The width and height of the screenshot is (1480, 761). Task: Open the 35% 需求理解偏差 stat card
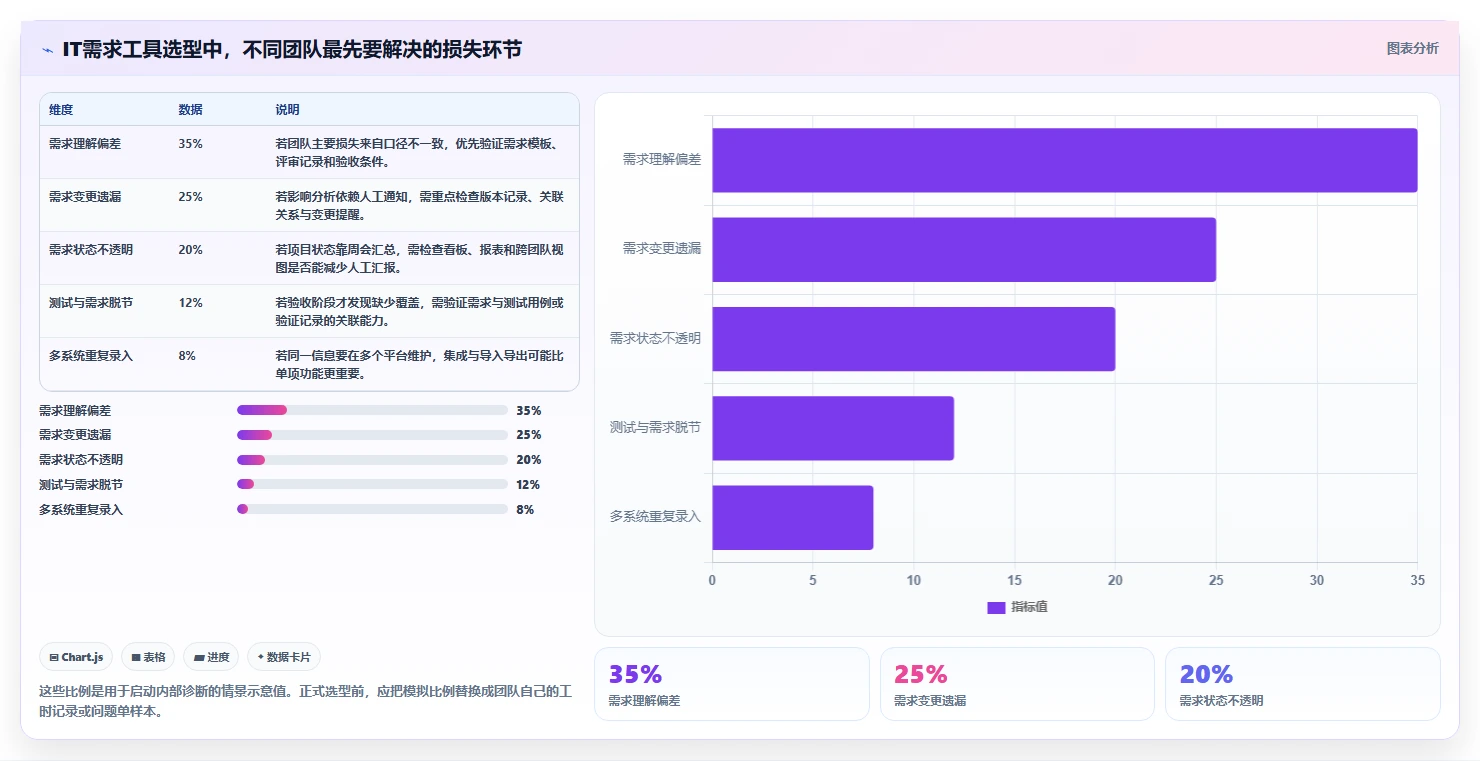pyautogui.click(x=731, y=684)
